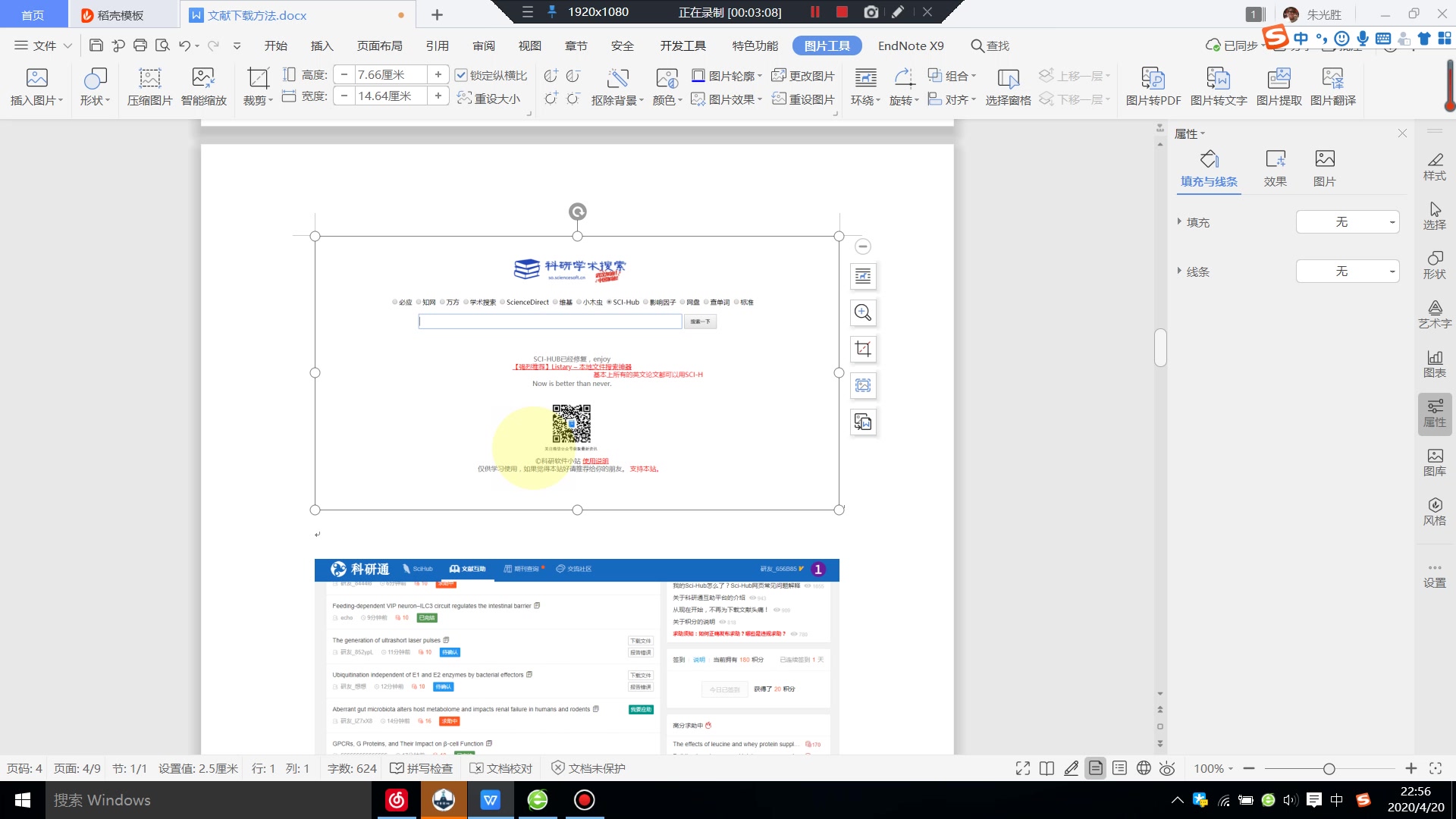Click the crop floating icon beside the image
The width and height of the screenshot is (1456, 819).
pos(863,349)
